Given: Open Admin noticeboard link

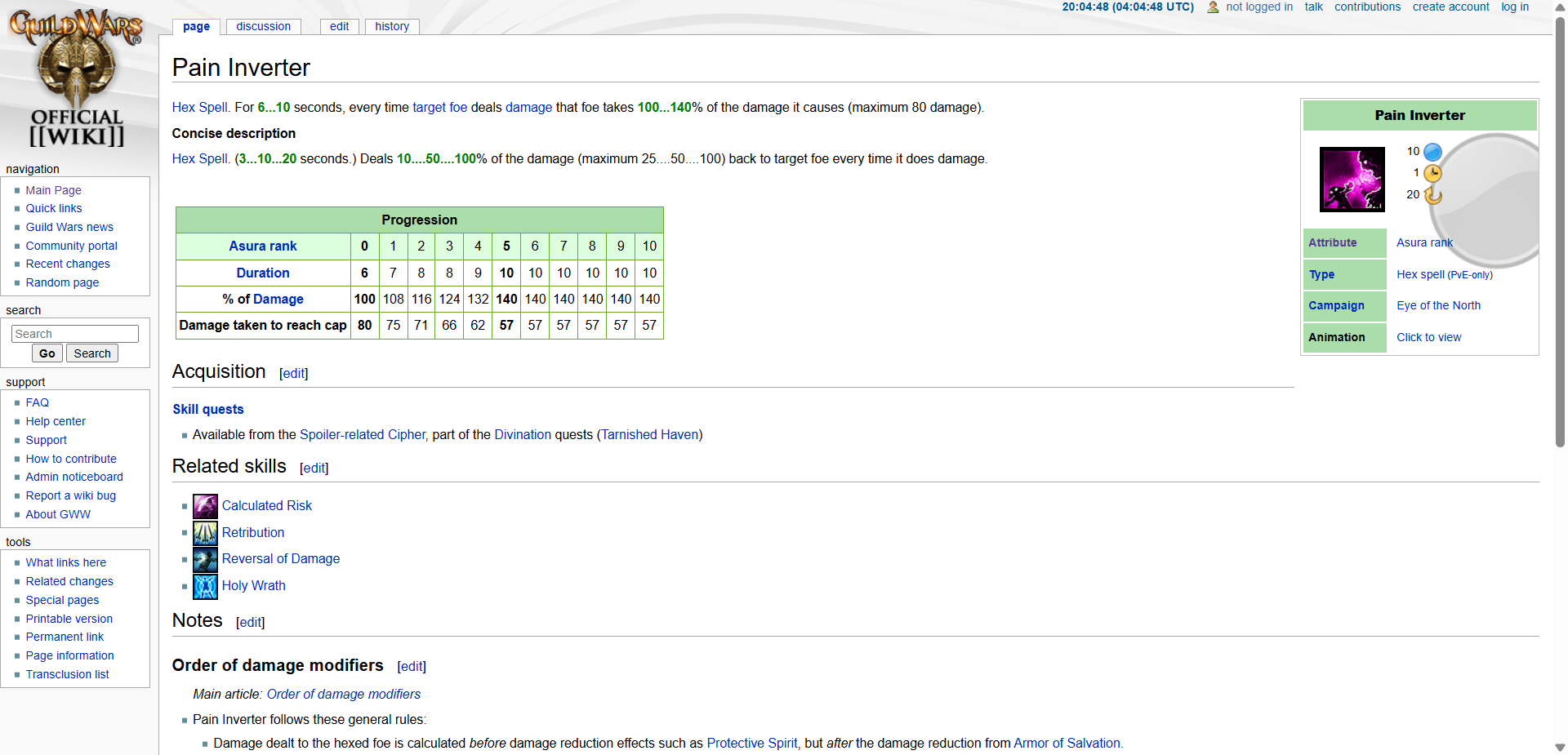Looking at the screenshot, I should point(74,477).
